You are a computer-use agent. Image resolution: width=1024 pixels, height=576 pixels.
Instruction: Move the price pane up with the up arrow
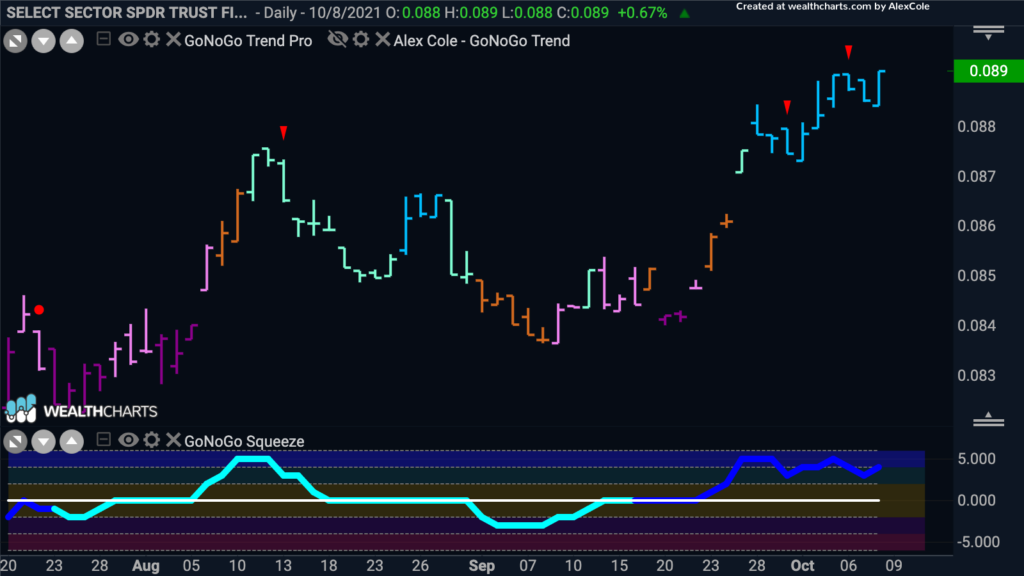point(72,41)
